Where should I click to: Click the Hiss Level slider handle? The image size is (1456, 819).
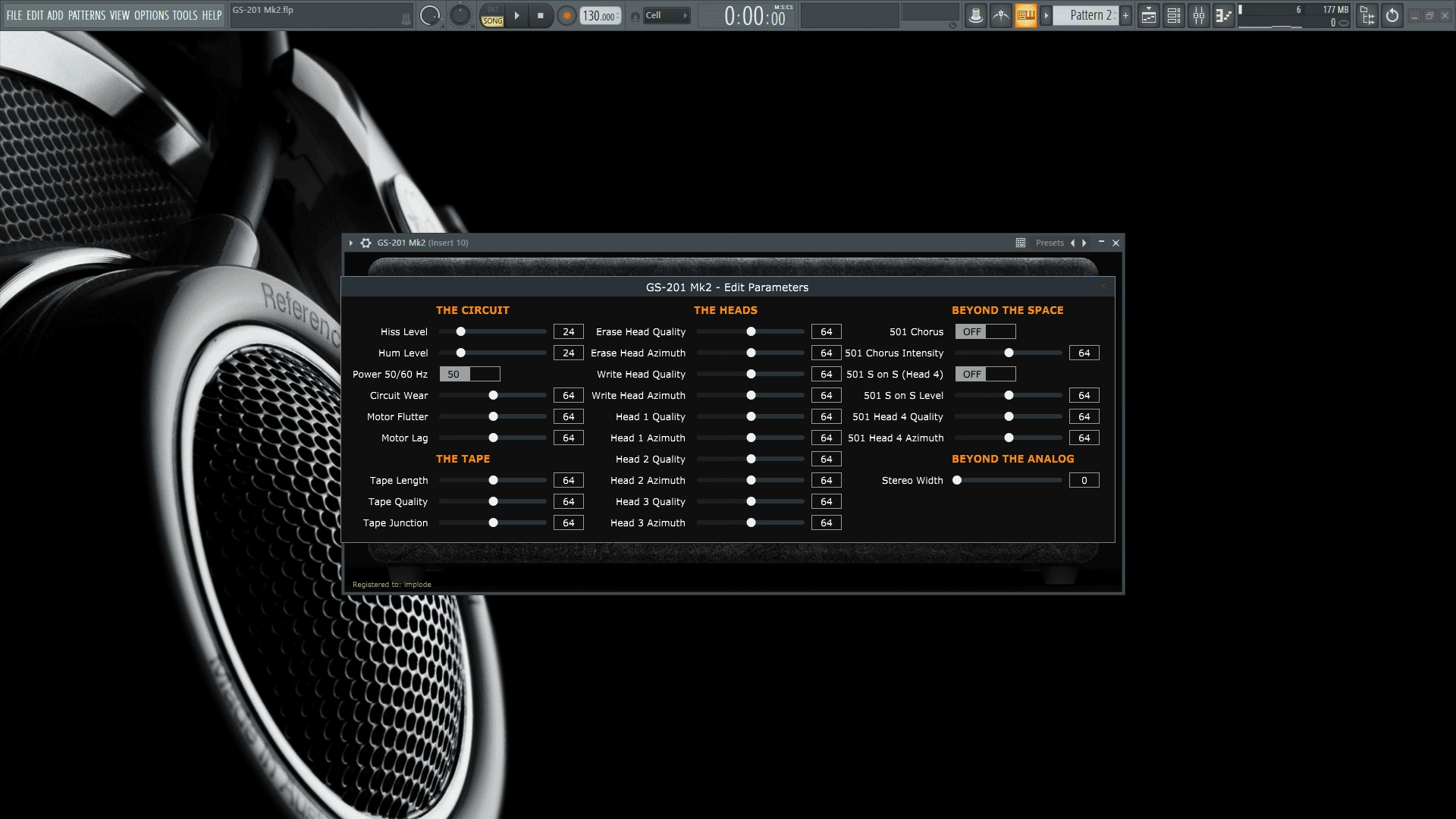460,331
